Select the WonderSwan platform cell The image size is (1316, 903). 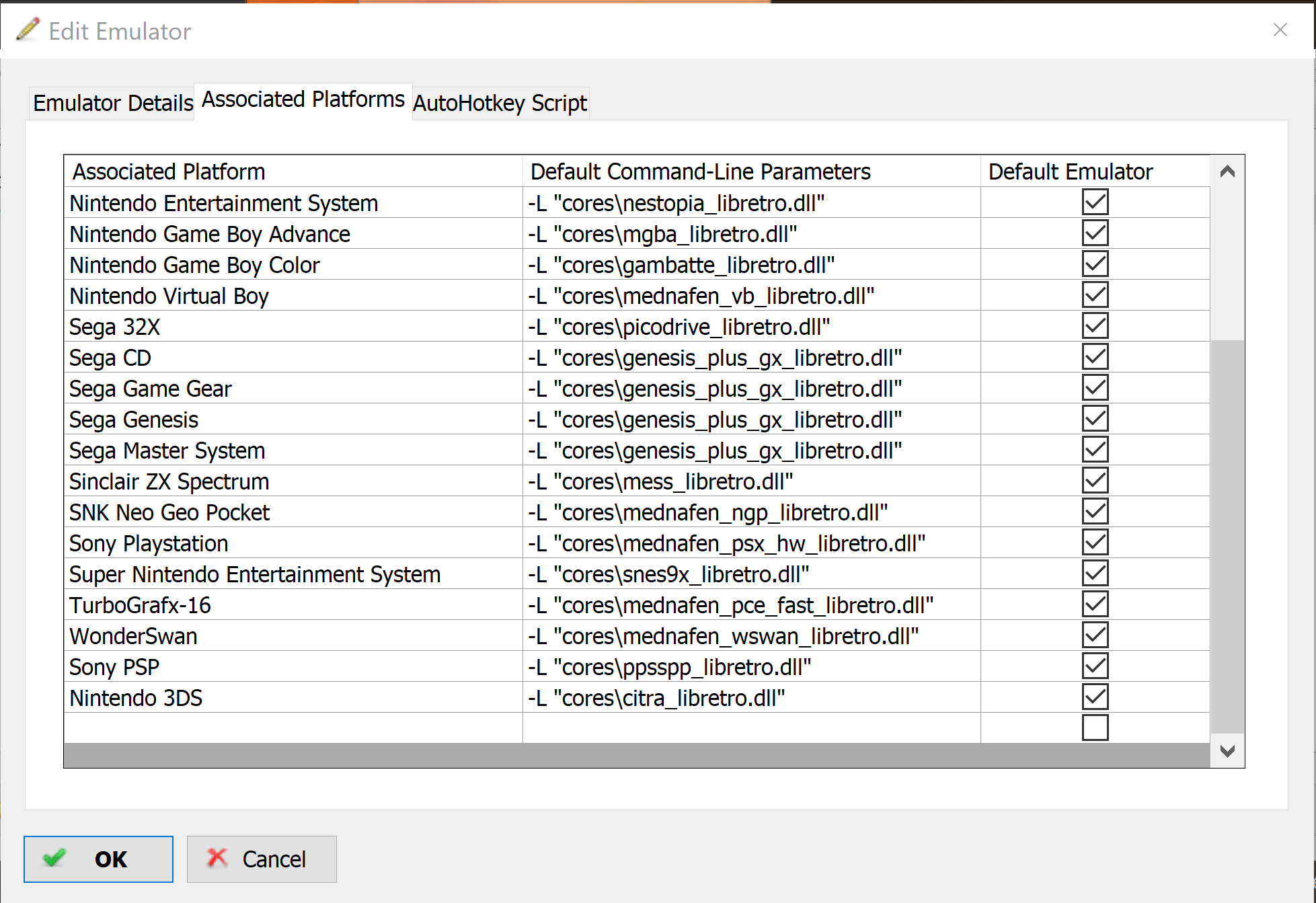pyautogui.click(x=293, y=635)
